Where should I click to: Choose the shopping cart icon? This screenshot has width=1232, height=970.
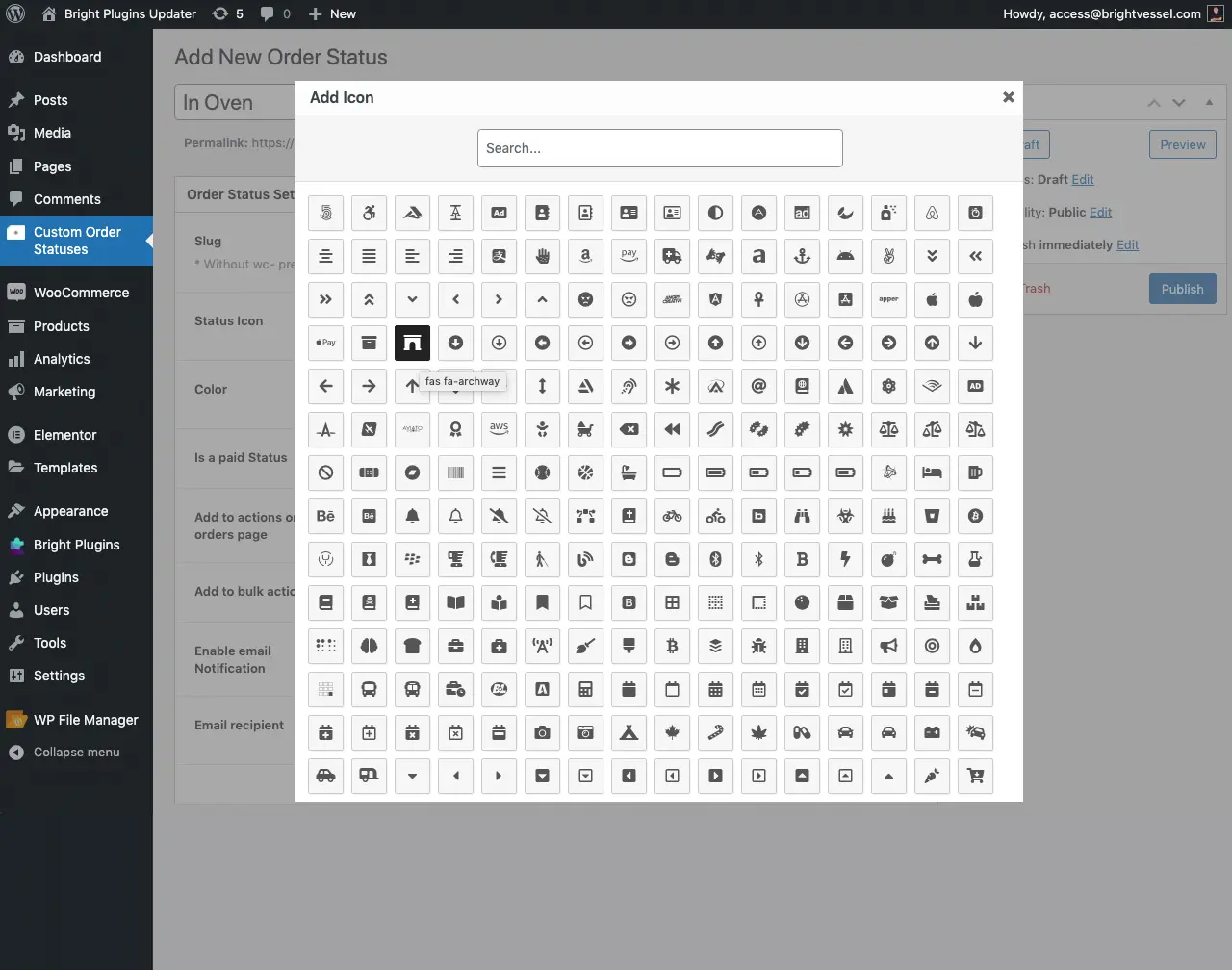coord(975,776)
